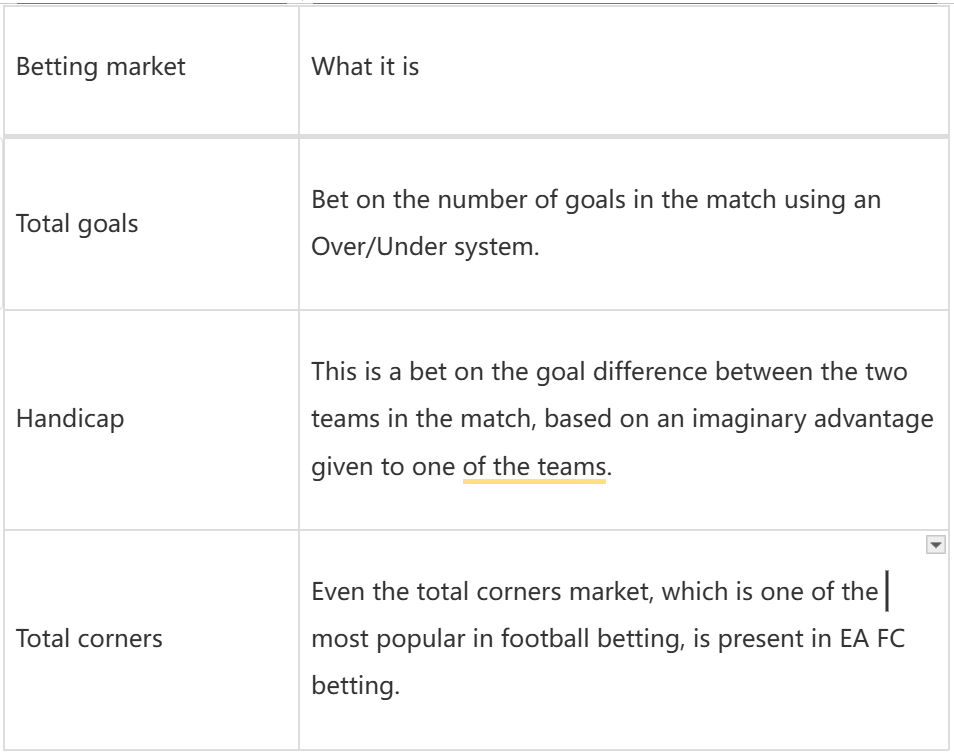Click the underlined "of the teams" text
954x752 pixels.
click(x=534, y=466)
